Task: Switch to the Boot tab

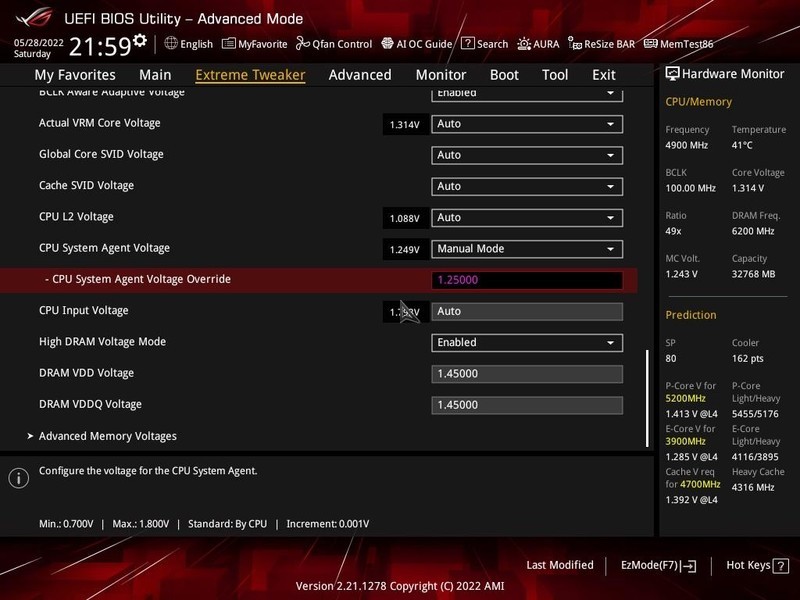Action: (x=504, y=74)
